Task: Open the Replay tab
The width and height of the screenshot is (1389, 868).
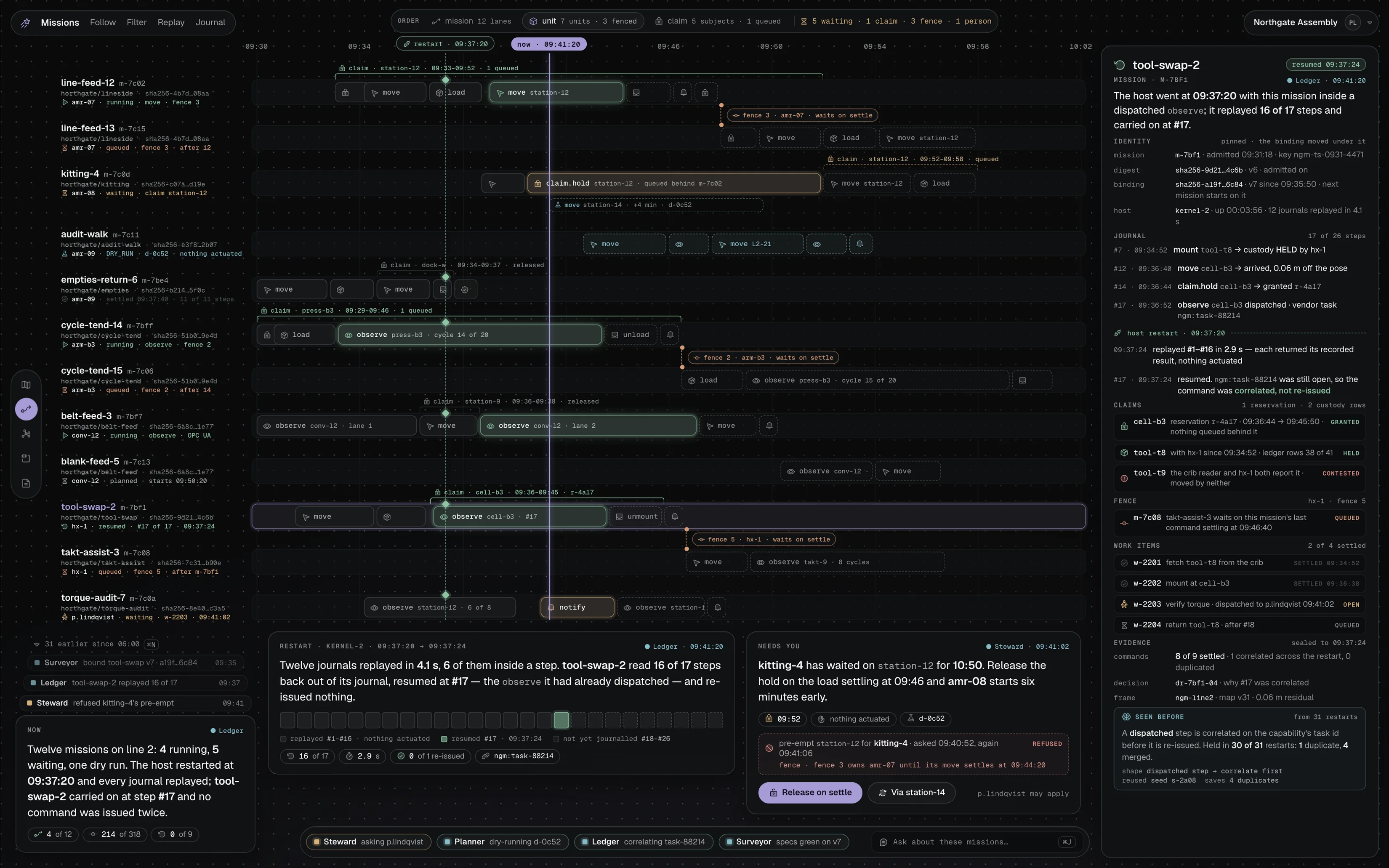Action: coord(171,22)
